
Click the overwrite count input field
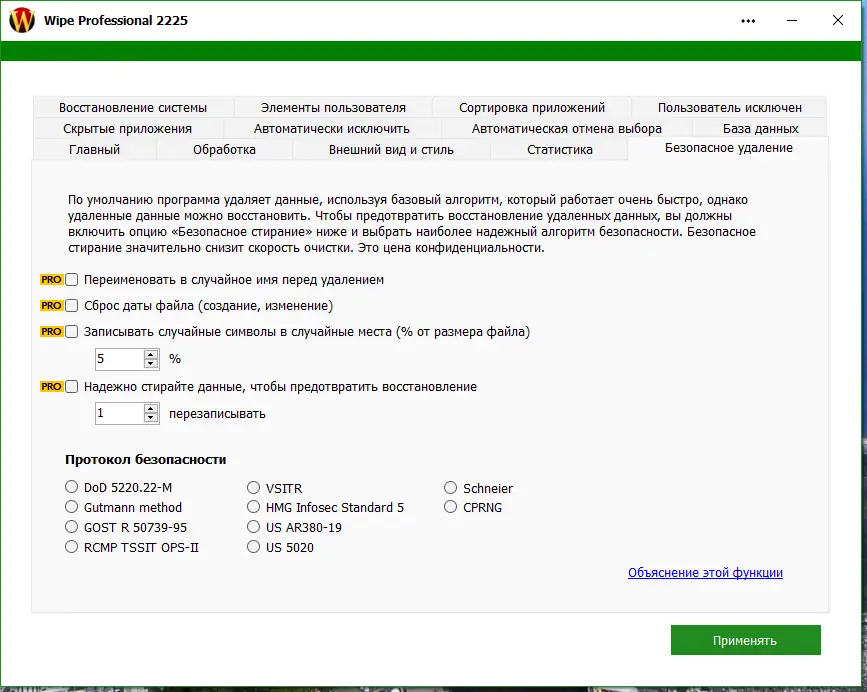[120, 412]
